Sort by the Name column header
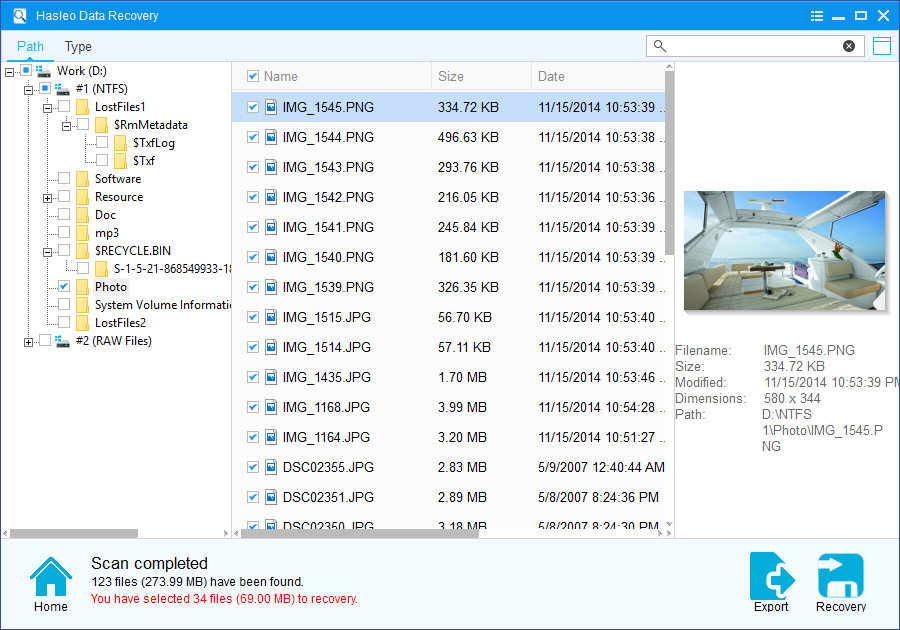The width and height of the screenshot is (900, 630). (281, 76)
